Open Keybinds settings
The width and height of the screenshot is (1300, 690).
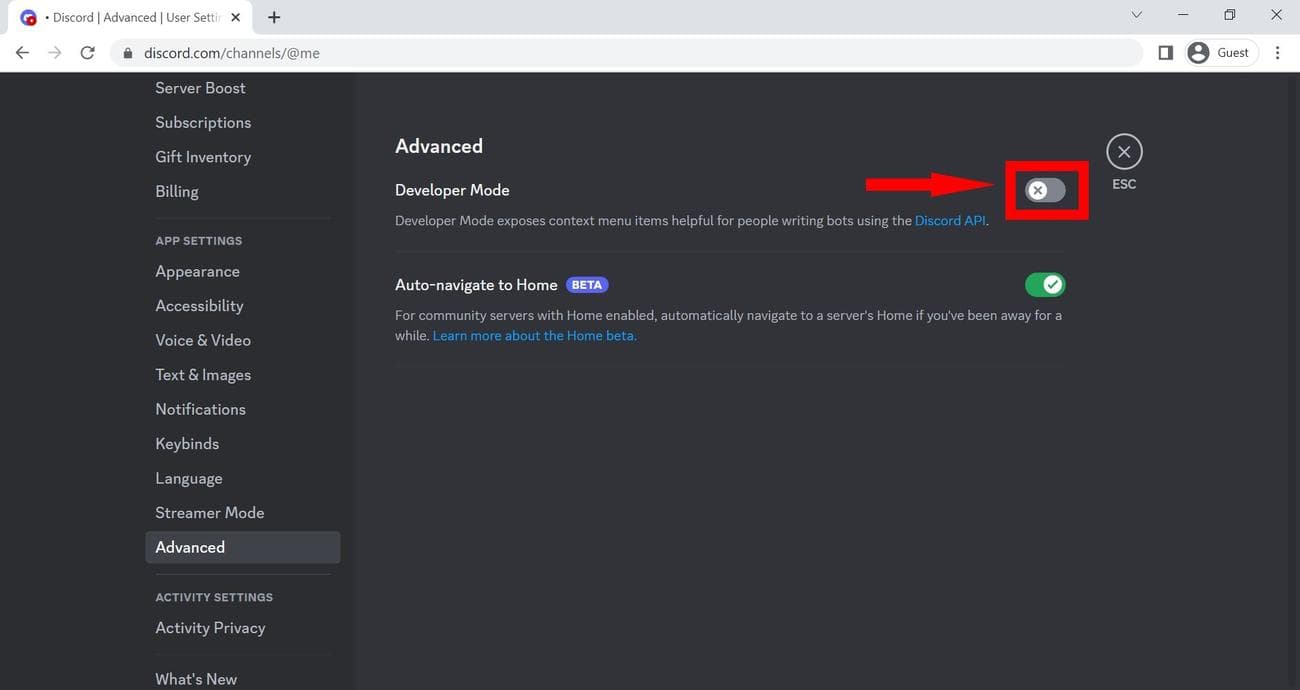click(187, 443)
